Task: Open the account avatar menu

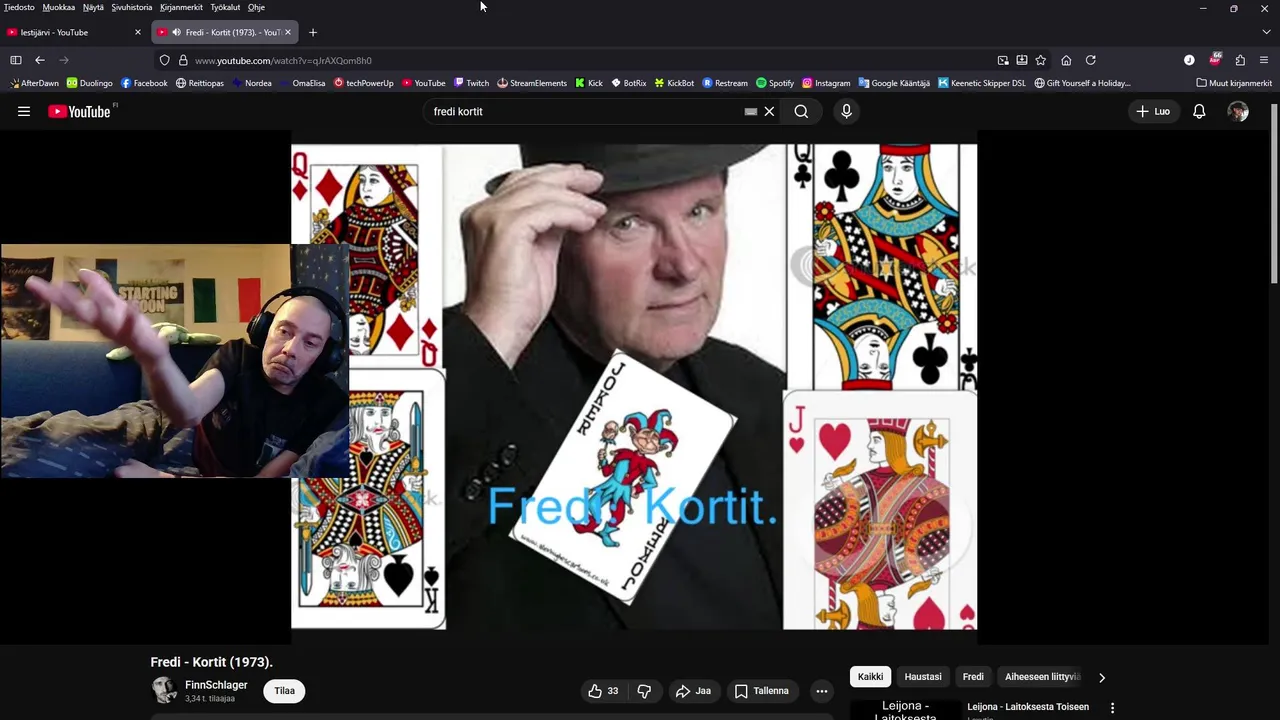Action: pos(1238,111)
